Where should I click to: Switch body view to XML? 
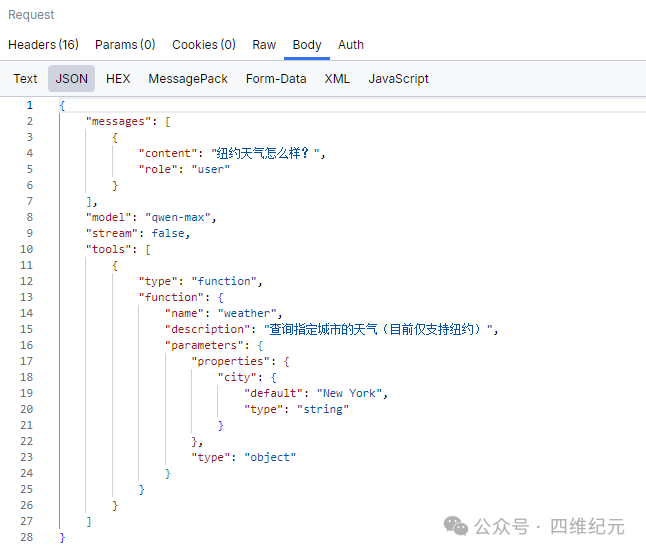pos(337,78)
